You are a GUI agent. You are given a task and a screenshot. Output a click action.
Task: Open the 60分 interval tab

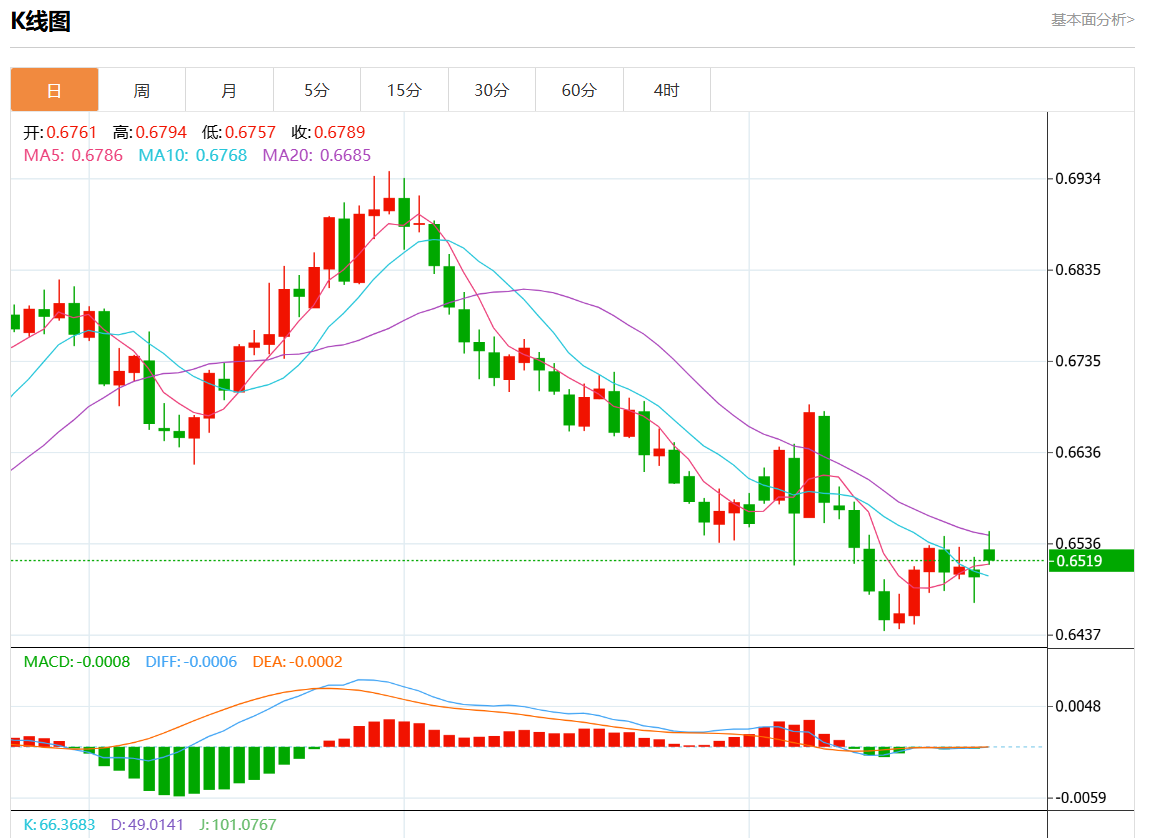[x=579, y=90]
